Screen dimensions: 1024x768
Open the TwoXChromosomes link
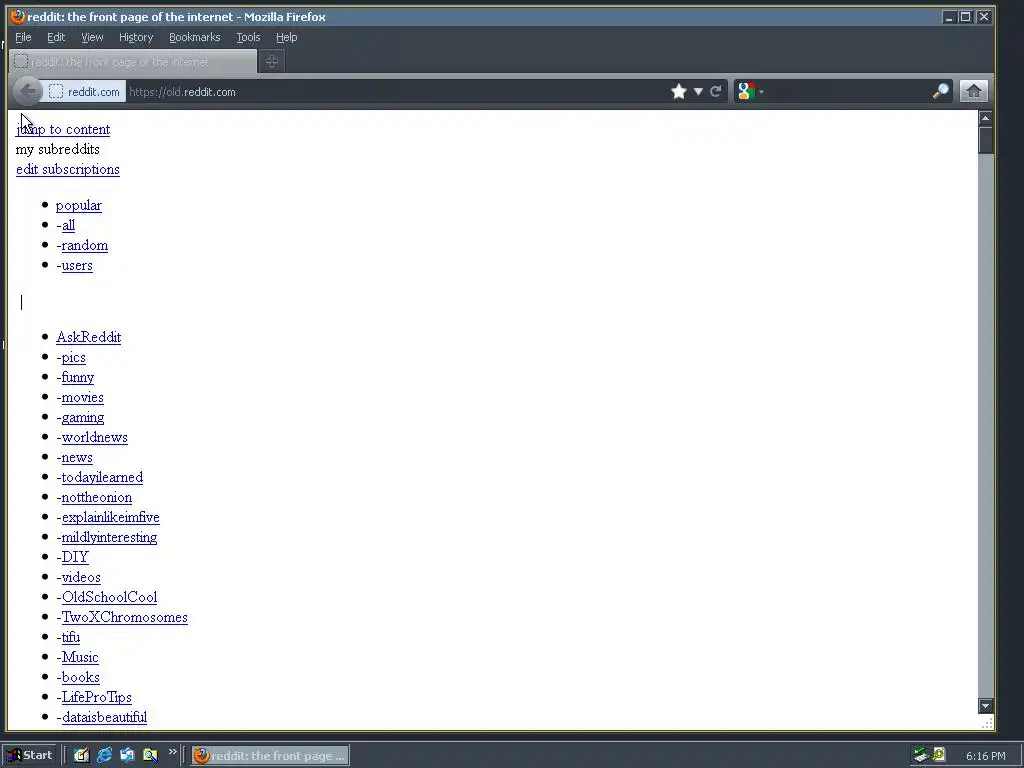click(x=124, y=617)
